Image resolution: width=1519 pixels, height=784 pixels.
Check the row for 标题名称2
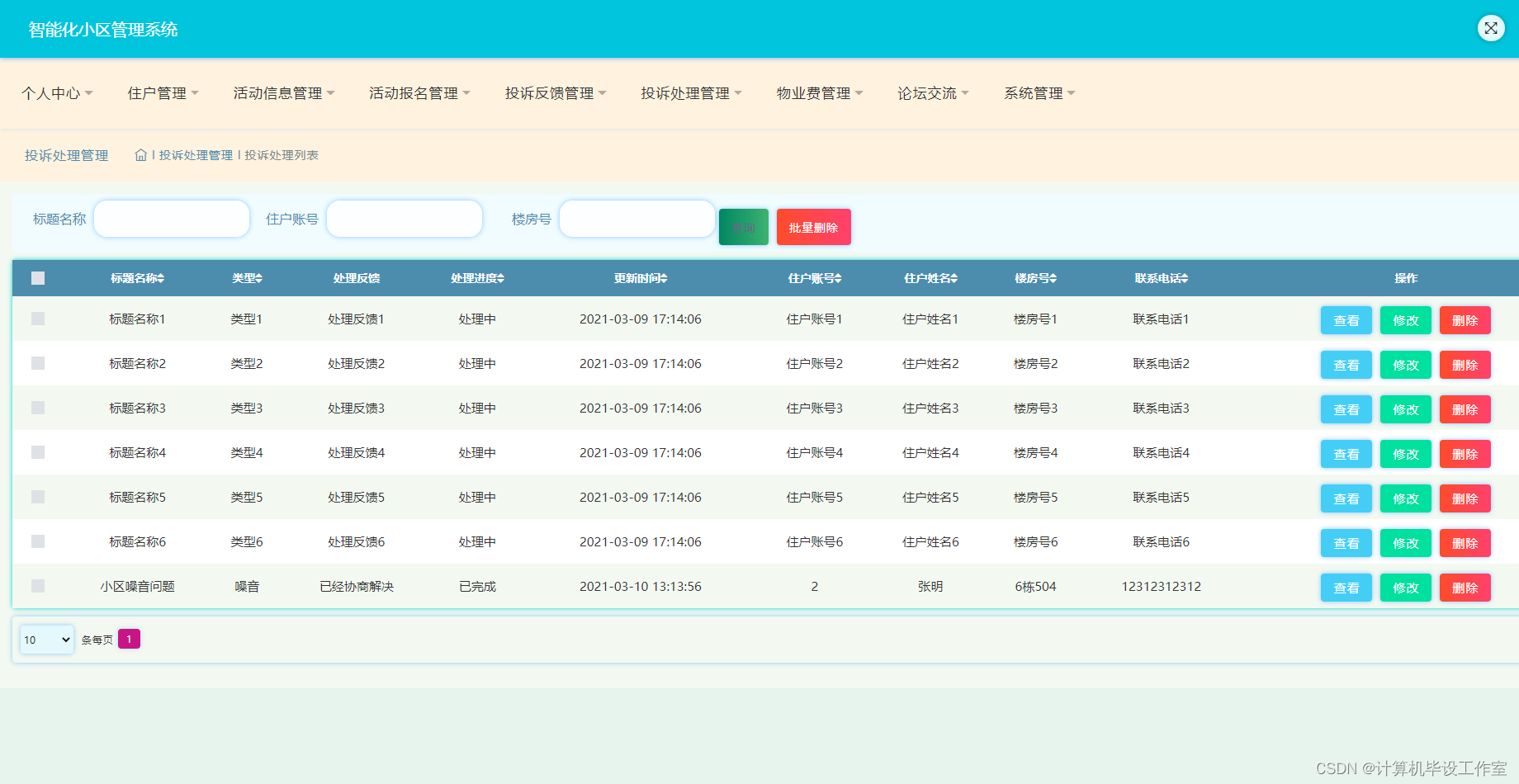click(38, 363)
